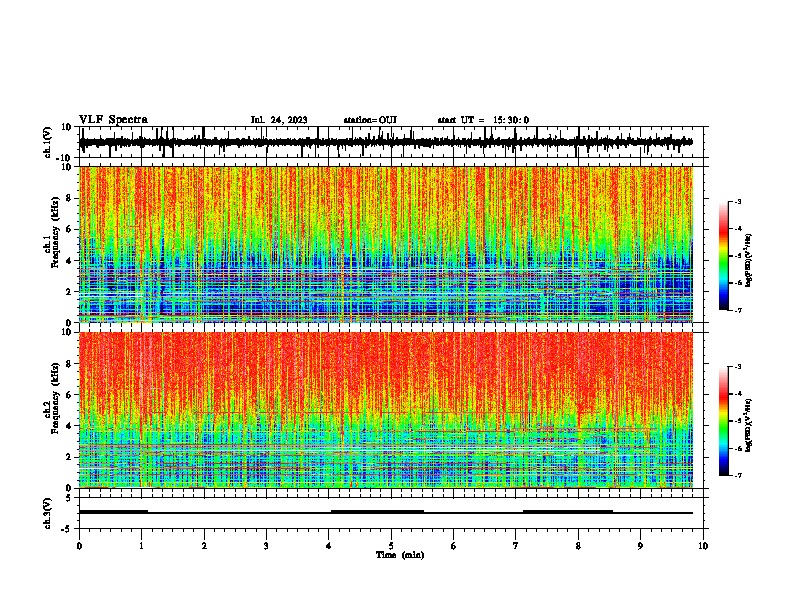Click the time axis tick label "2"
Screen dimensions: 792x612
[x=204, y=546]
